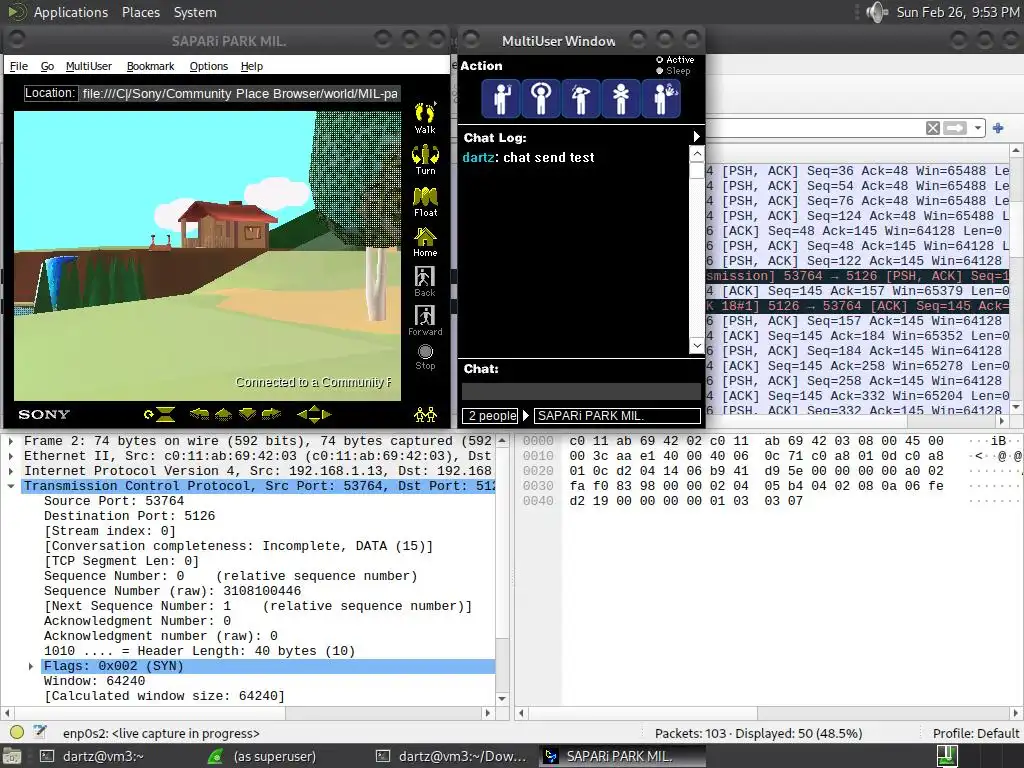Image resolution: width=1024 pixels, height=768 pixels.
Task: Open the Help menu
Action: pos(251,66)
